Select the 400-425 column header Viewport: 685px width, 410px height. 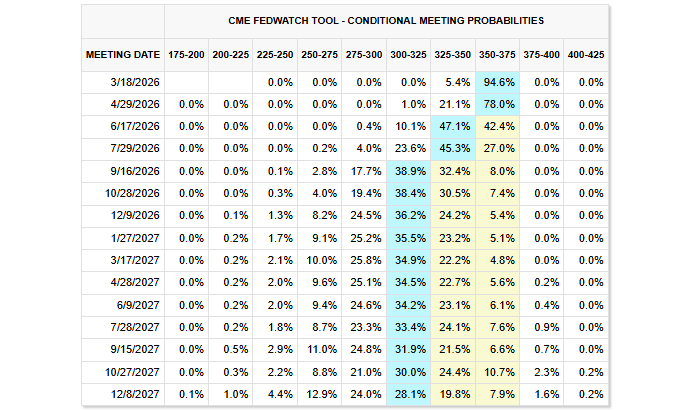click(x=585, y=52)
